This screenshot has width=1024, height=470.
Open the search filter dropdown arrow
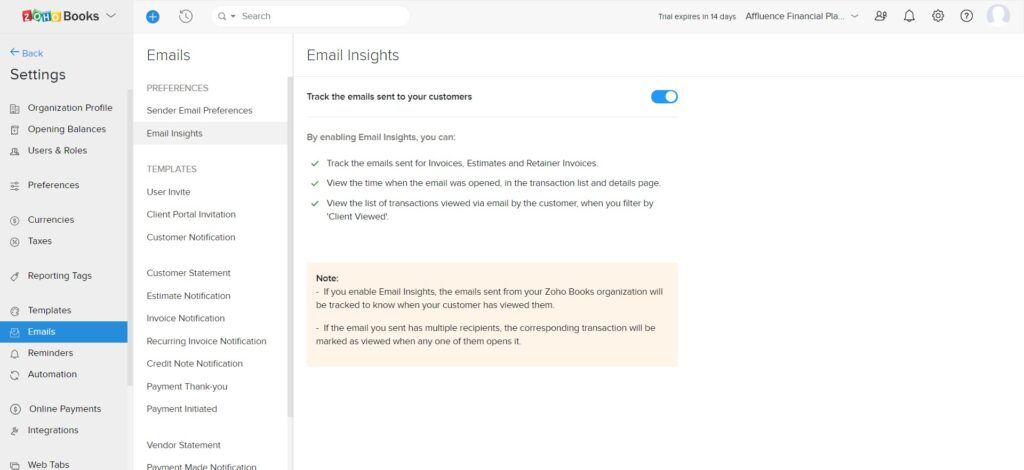[233, 16]
